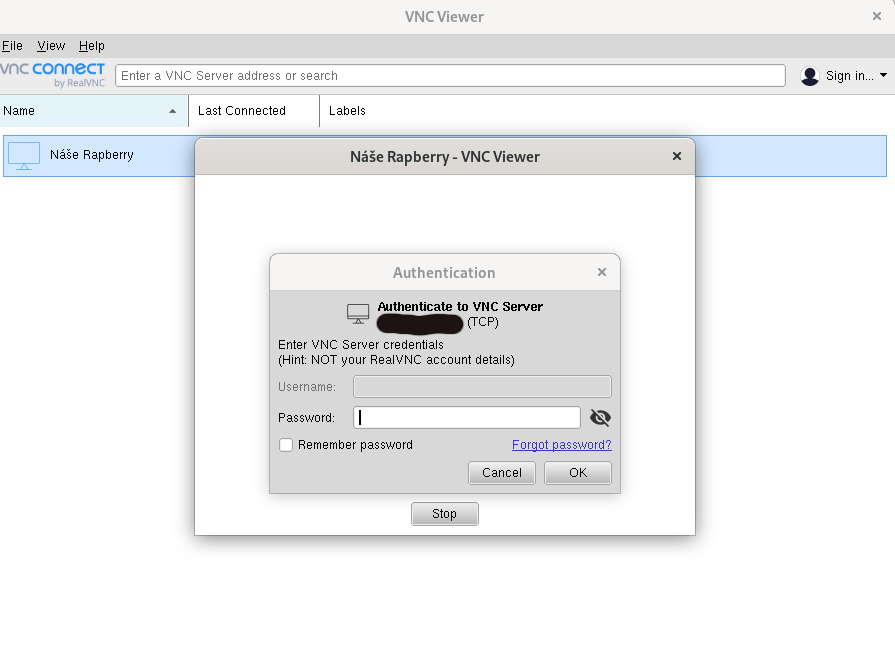895x671 pixels.
Task: Click the monitor icon in Authentication dialog
Action: coord(358,314)
